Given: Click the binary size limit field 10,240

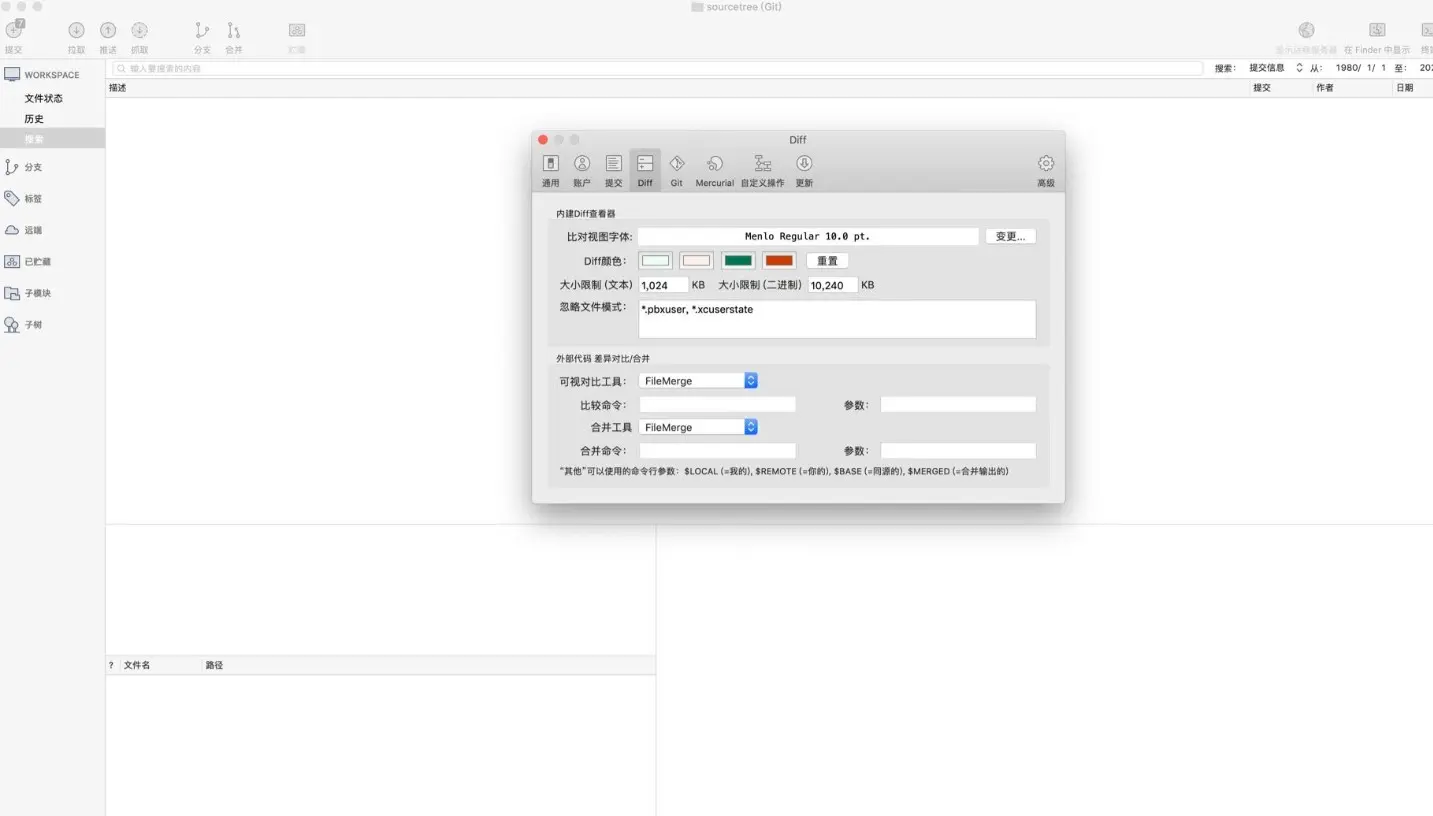Looking at the screenshot, I should [832, 285].
